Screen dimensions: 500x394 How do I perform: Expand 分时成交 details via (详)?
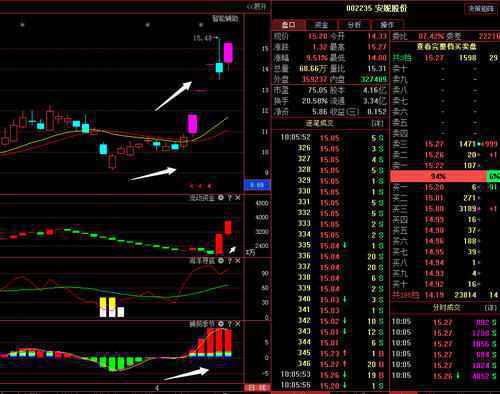490,308
